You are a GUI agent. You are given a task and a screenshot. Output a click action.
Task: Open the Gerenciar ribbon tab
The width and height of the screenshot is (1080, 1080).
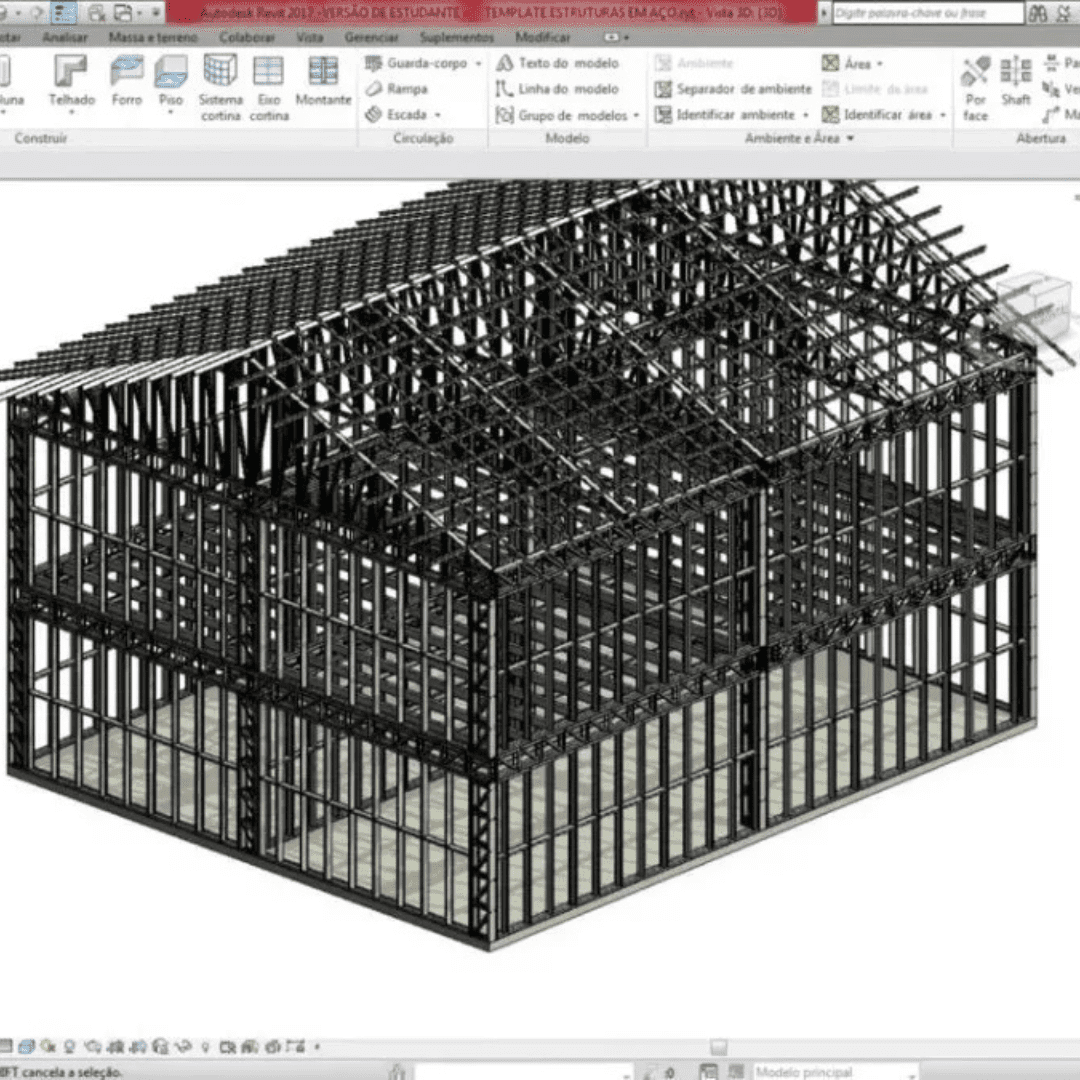point(371,37)
